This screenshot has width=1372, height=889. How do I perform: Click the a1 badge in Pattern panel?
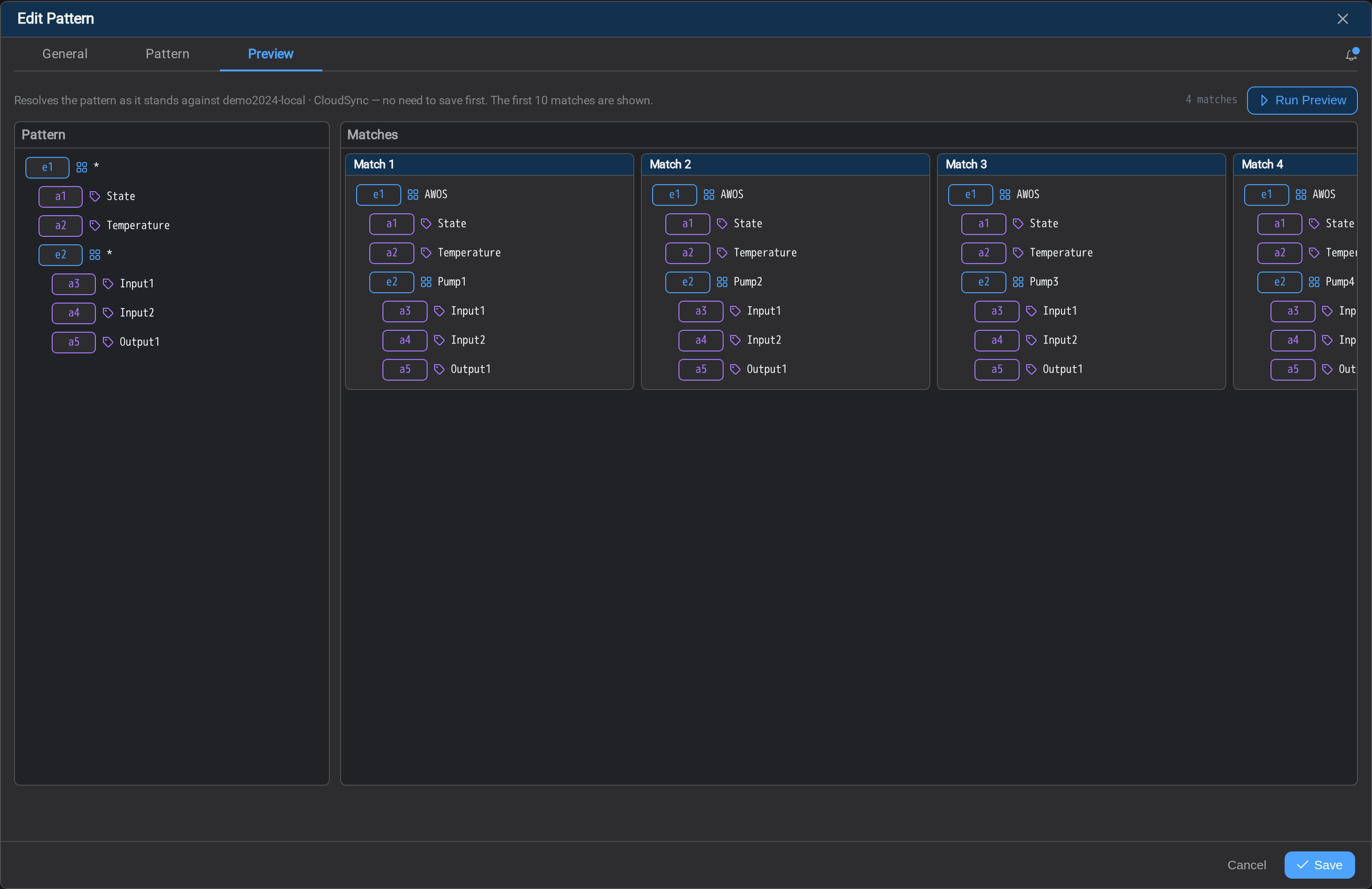pos(61,196)
